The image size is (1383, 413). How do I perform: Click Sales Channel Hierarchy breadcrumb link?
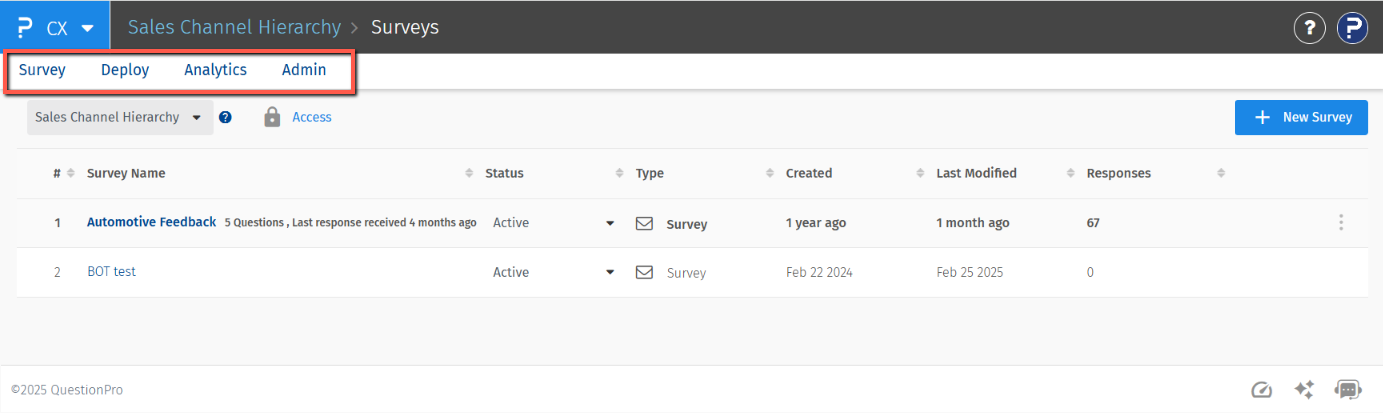point(234,27)
